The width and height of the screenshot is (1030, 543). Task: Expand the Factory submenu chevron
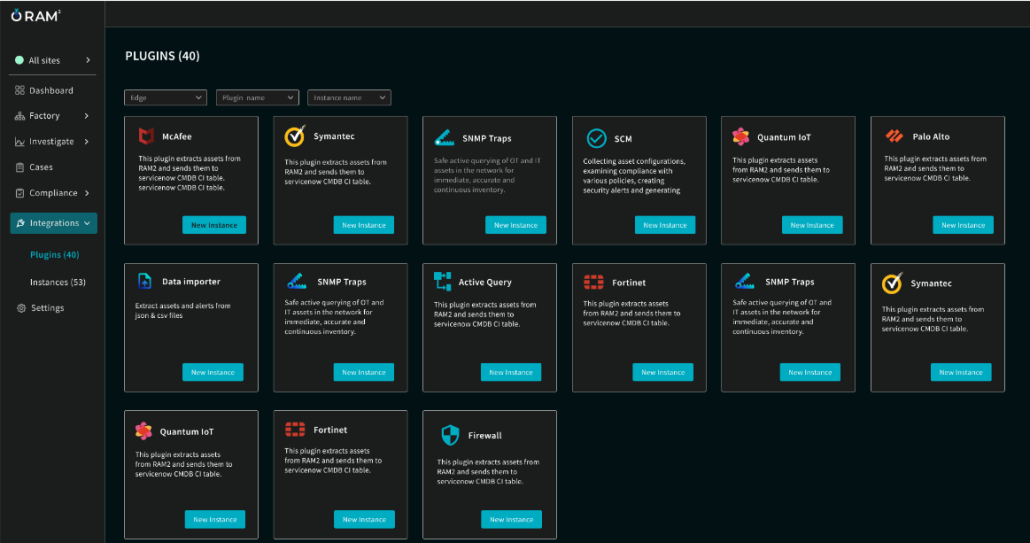click(x=87, y=116)
